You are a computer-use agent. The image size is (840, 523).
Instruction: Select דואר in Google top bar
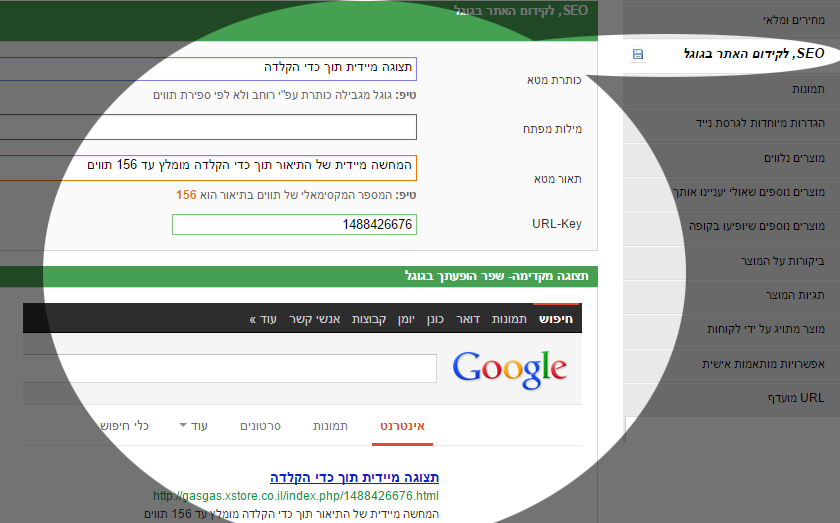point(468,319)
